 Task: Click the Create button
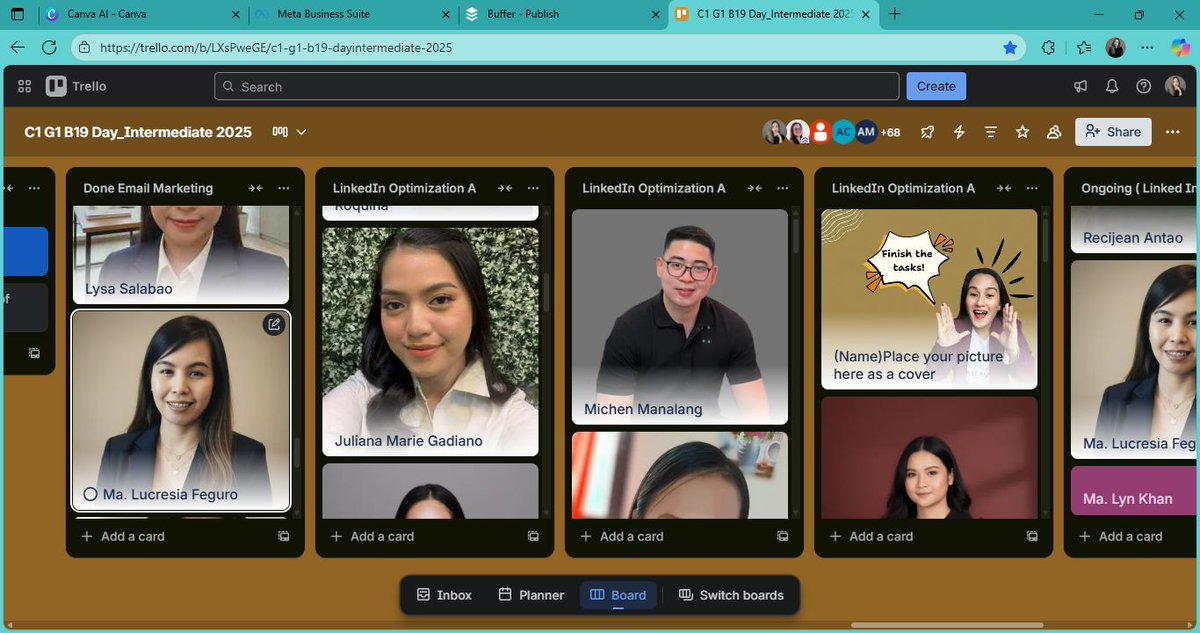click(935, 86)
